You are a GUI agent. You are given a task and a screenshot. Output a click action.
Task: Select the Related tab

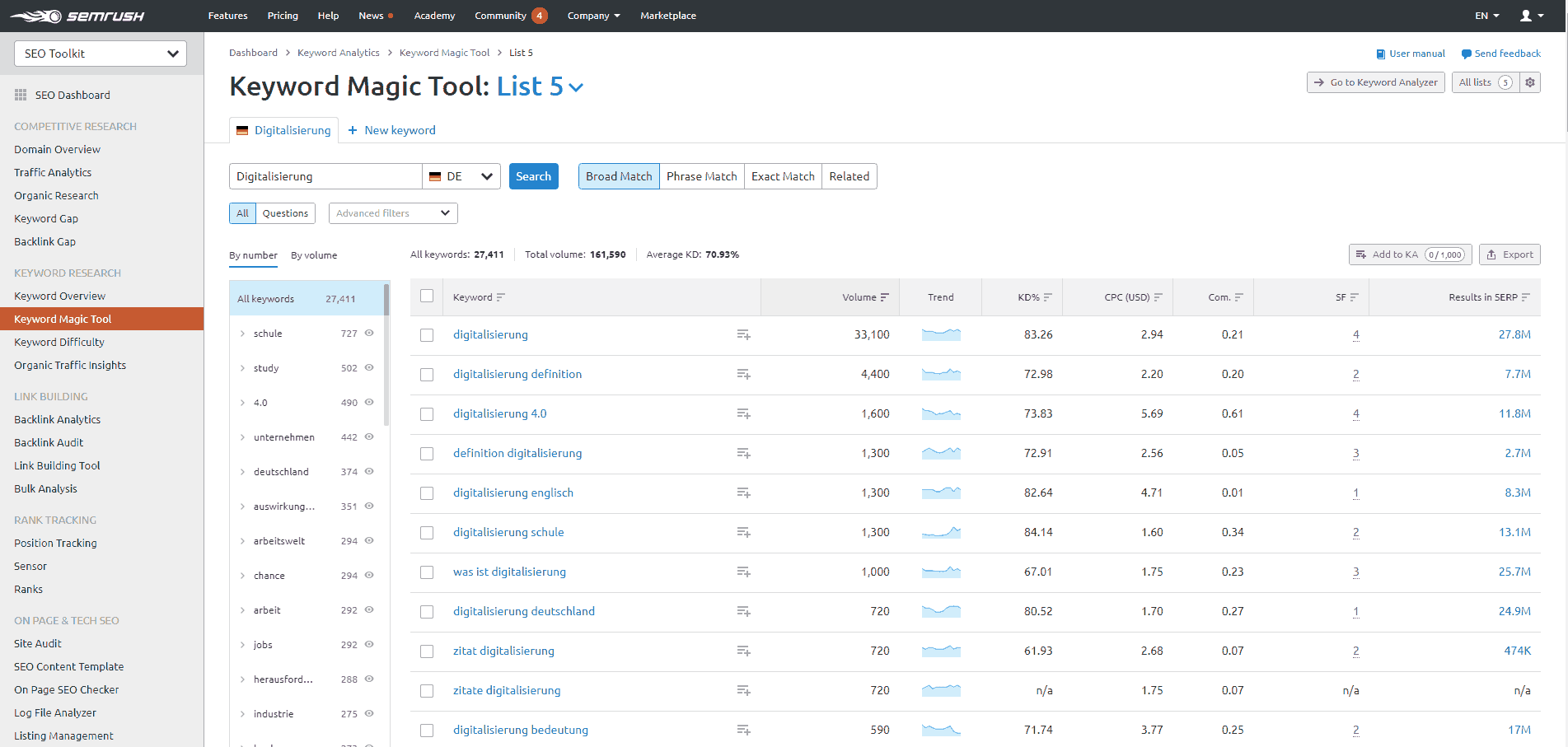[x=850, y=176]
